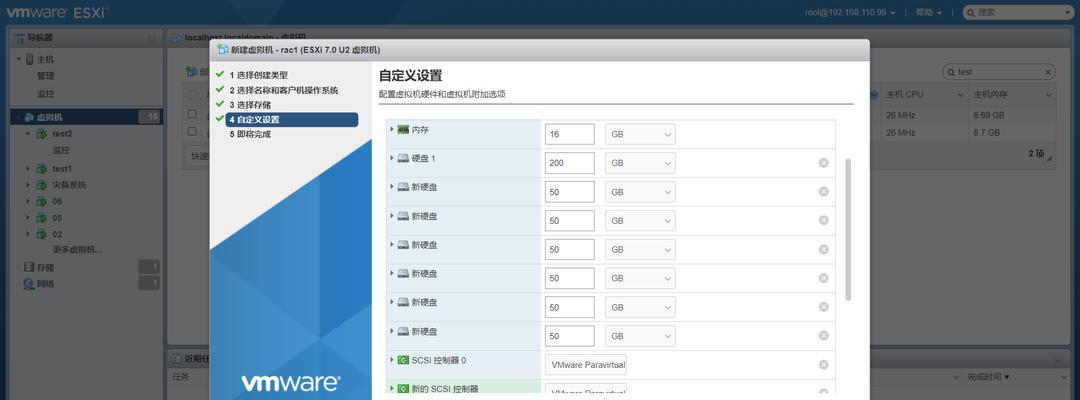Select wizard step 4 自定义设置
Image resolution: width=1080 pixels, height=400 pixels.
(x=292, y=120)
